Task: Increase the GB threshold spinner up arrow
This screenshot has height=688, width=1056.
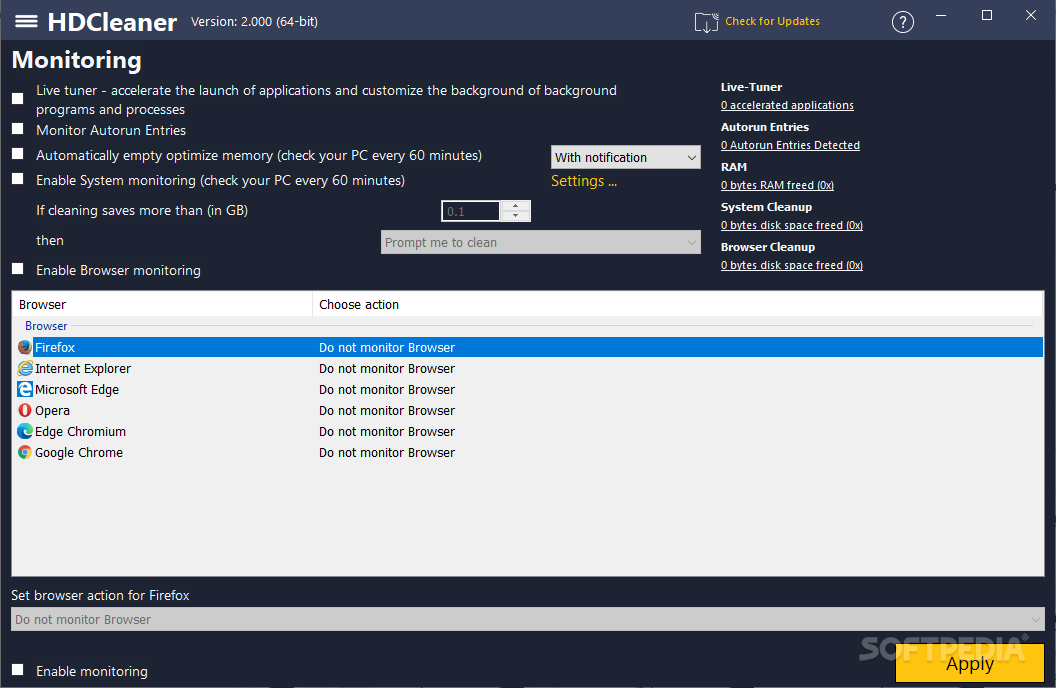Action: (x=516, y=206)
